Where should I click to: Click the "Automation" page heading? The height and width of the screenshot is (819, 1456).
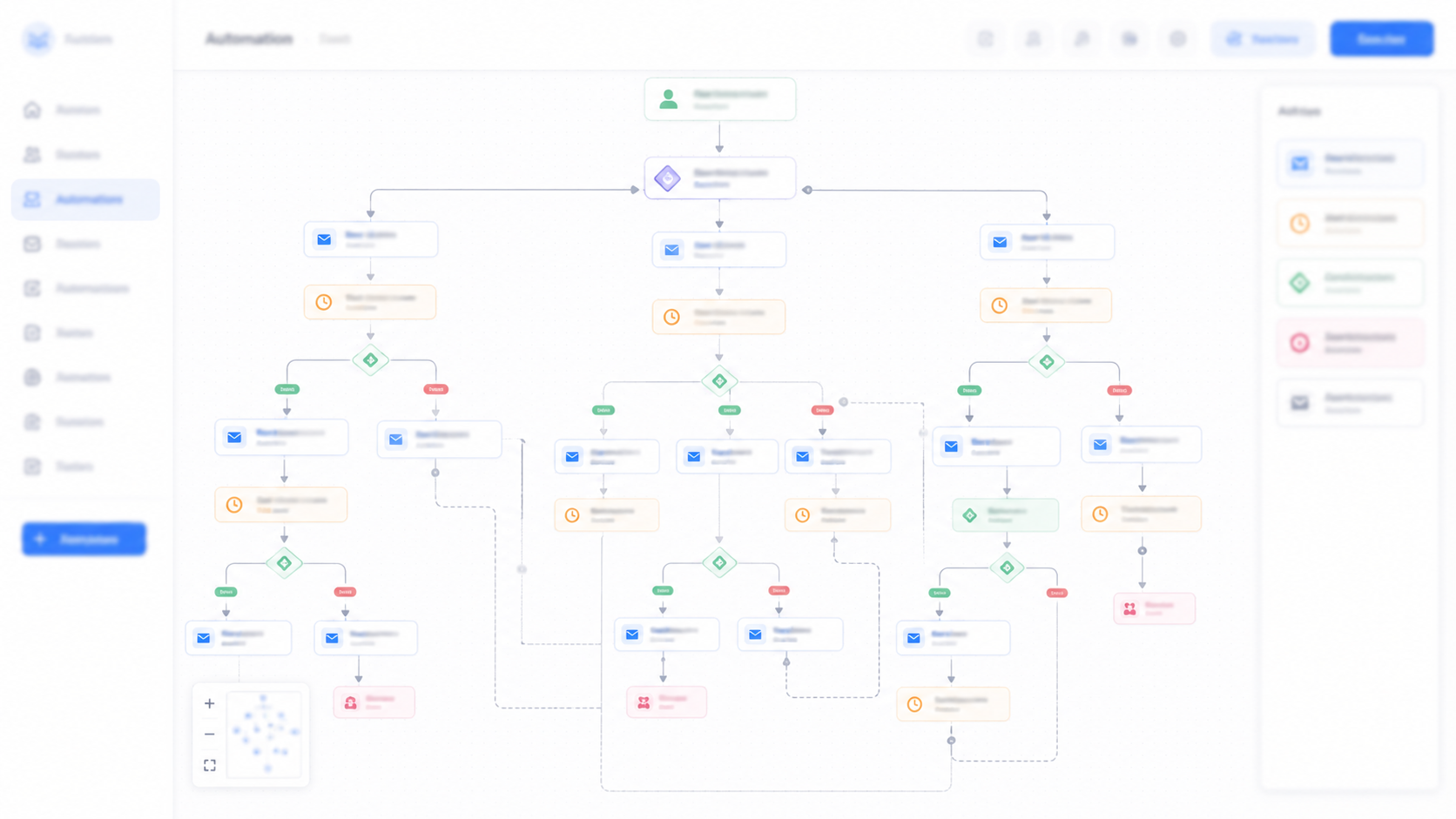249,39
